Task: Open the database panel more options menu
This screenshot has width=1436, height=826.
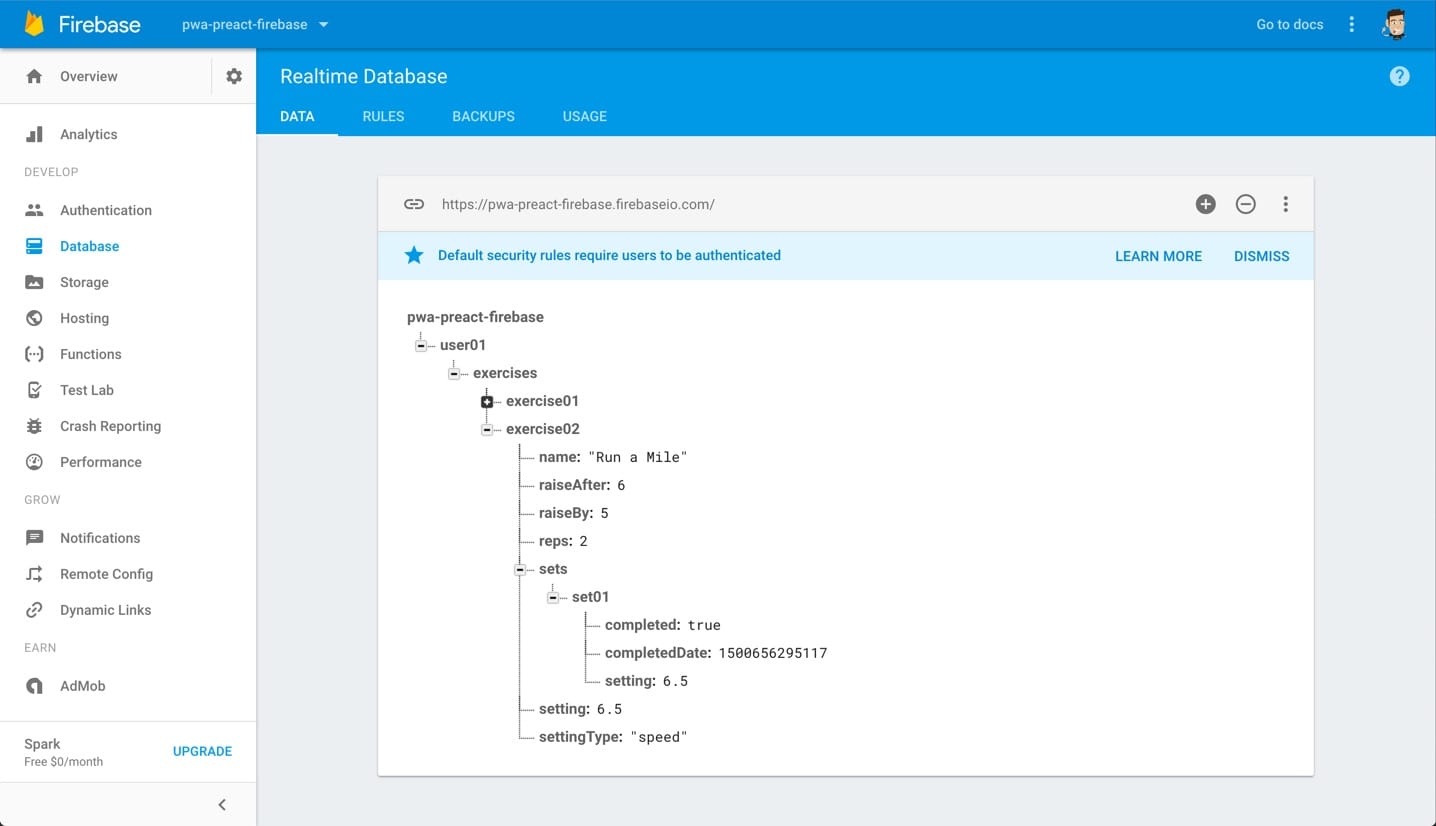Action: coord(1285,204)
